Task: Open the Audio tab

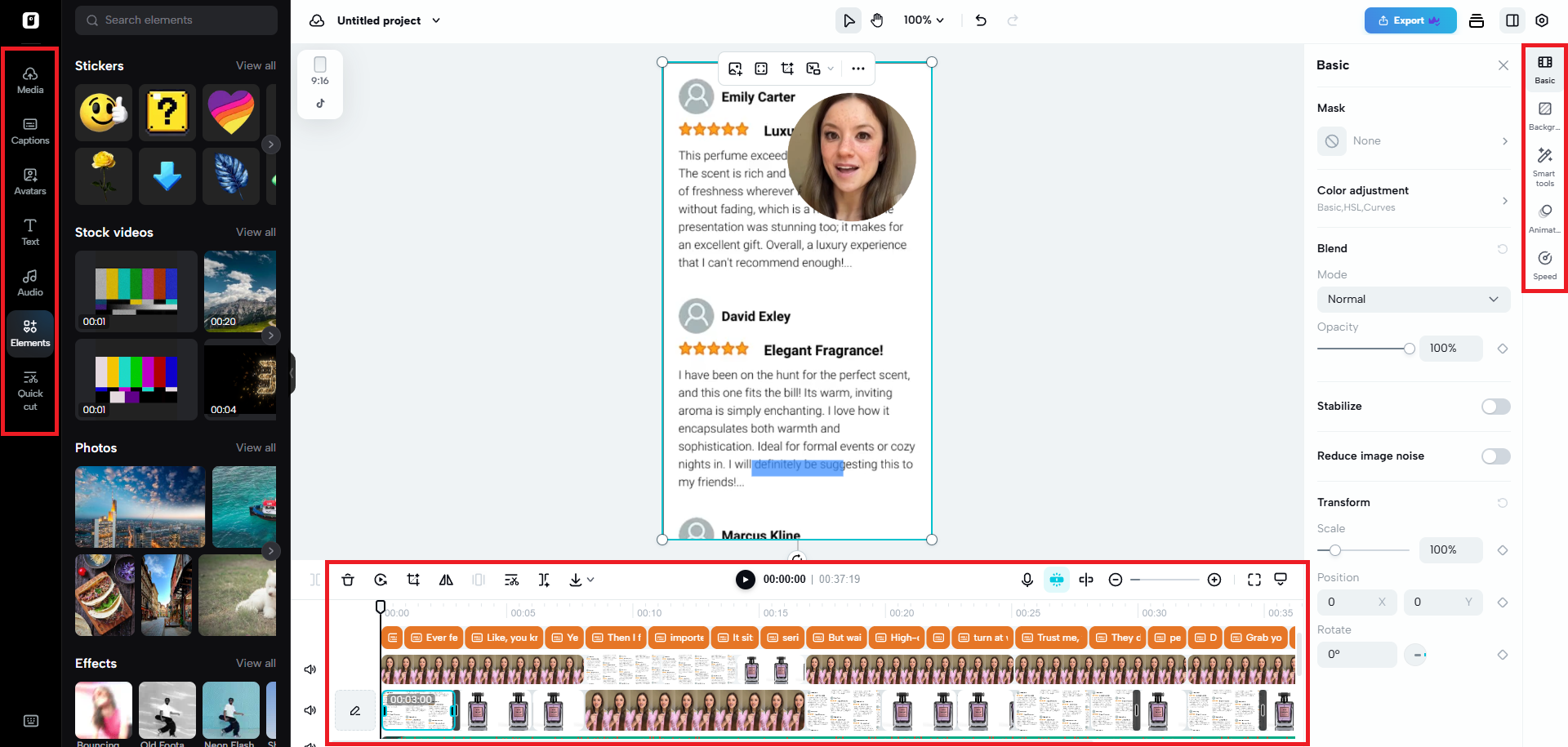Action: pos(30,282)
